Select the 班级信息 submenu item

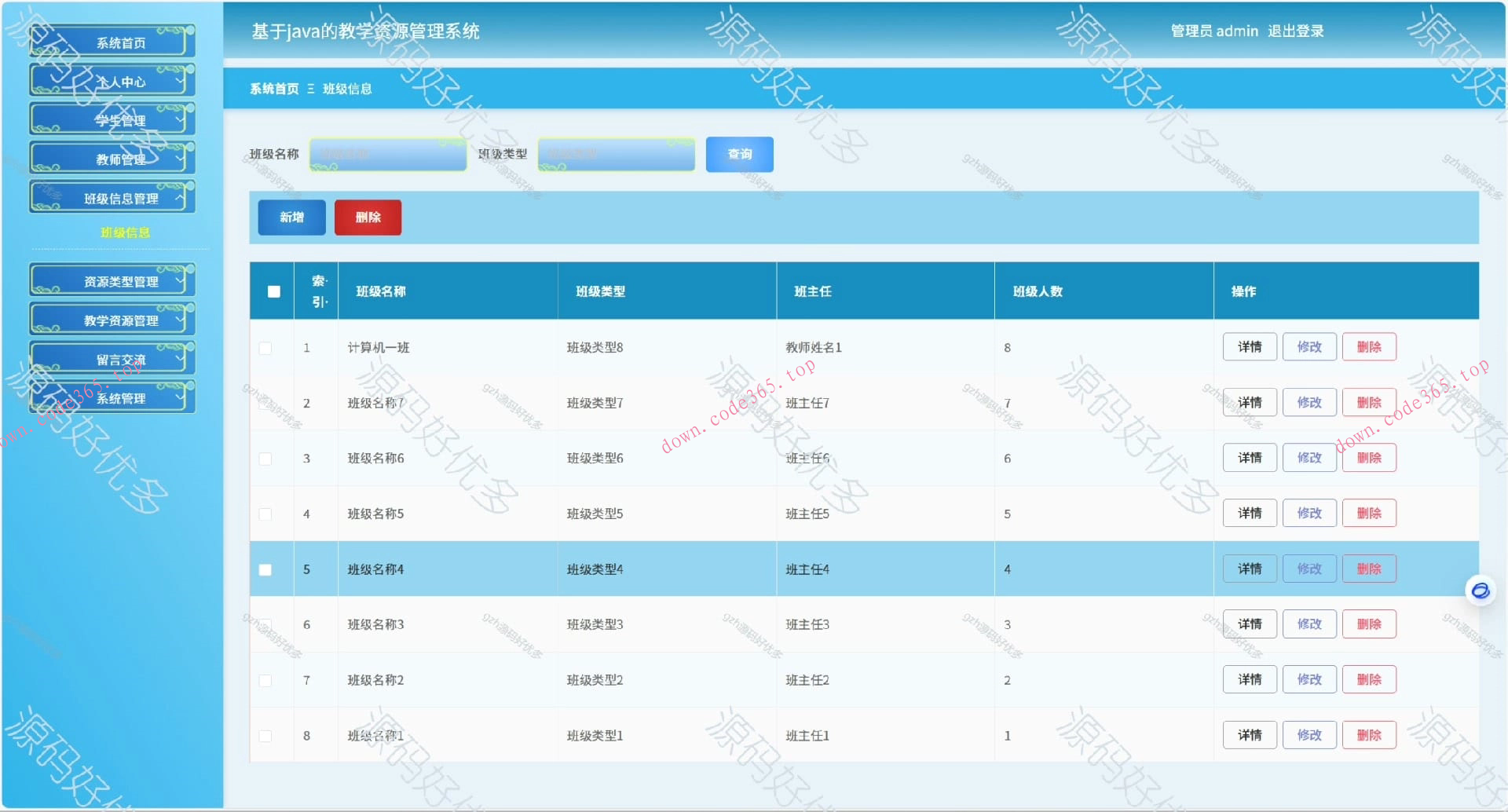click(125, 232)
